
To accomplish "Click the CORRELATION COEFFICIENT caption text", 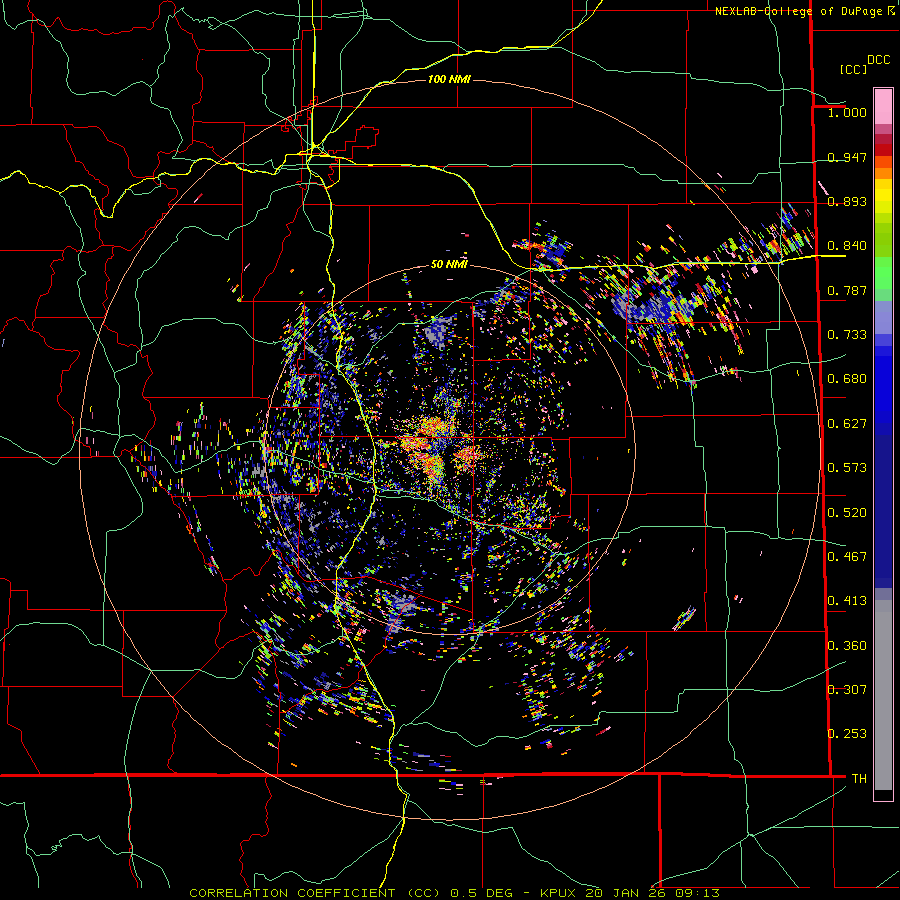I will (292, 893).
